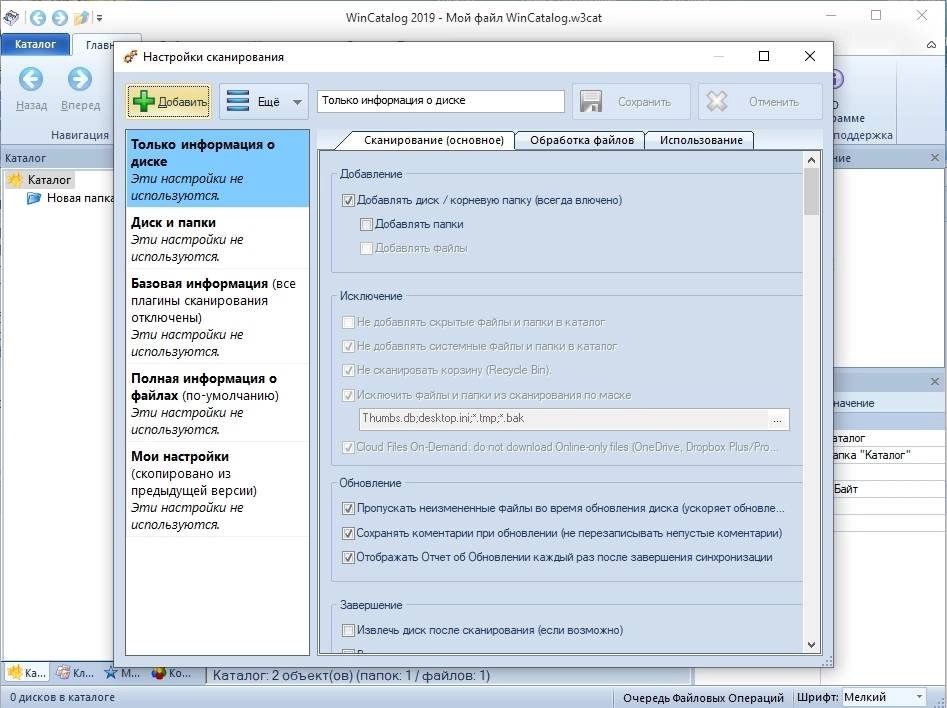Click quick-access forward arrow in title bar
The height and width of the screenshot is (708, 947).
point(59,18)
